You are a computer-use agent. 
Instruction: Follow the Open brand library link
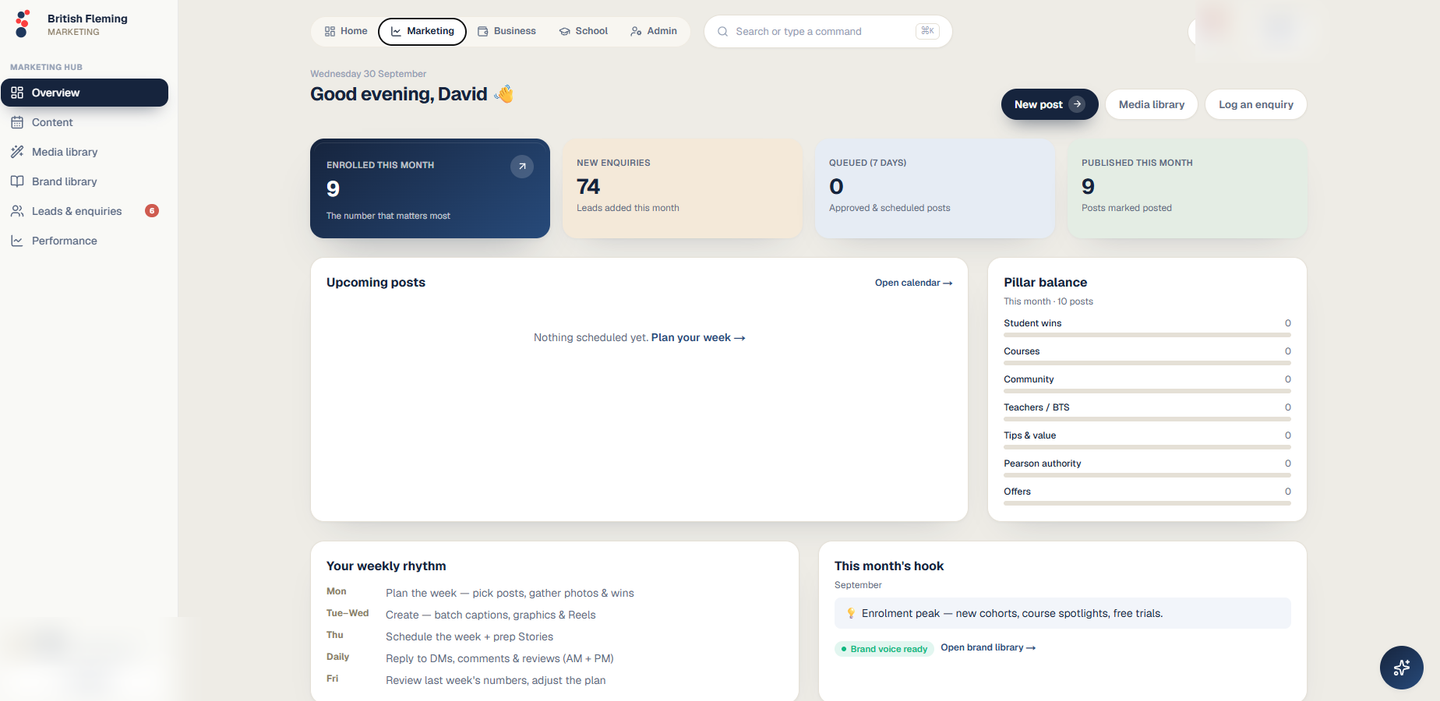[988, 648]
